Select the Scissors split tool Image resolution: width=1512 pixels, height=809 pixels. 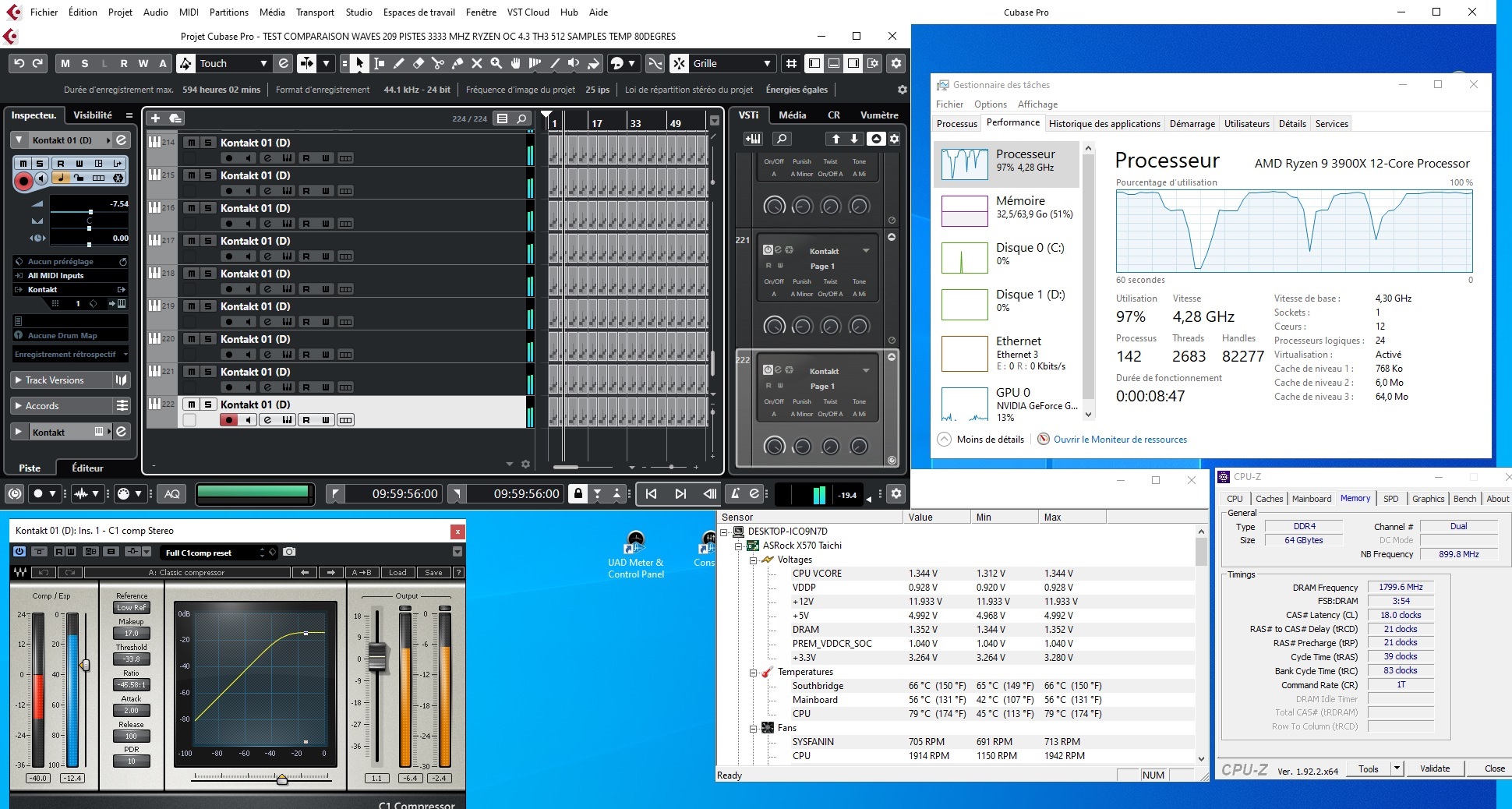(x=438, y=64)
